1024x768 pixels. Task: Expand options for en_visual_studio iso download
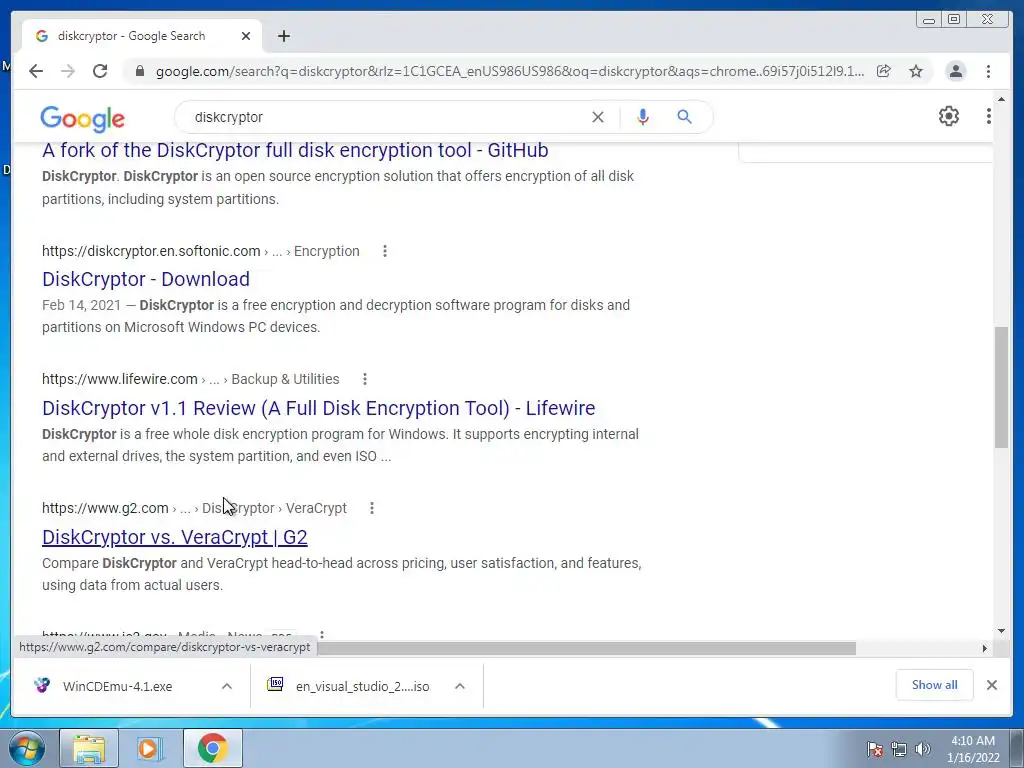[x=460, y=686]
